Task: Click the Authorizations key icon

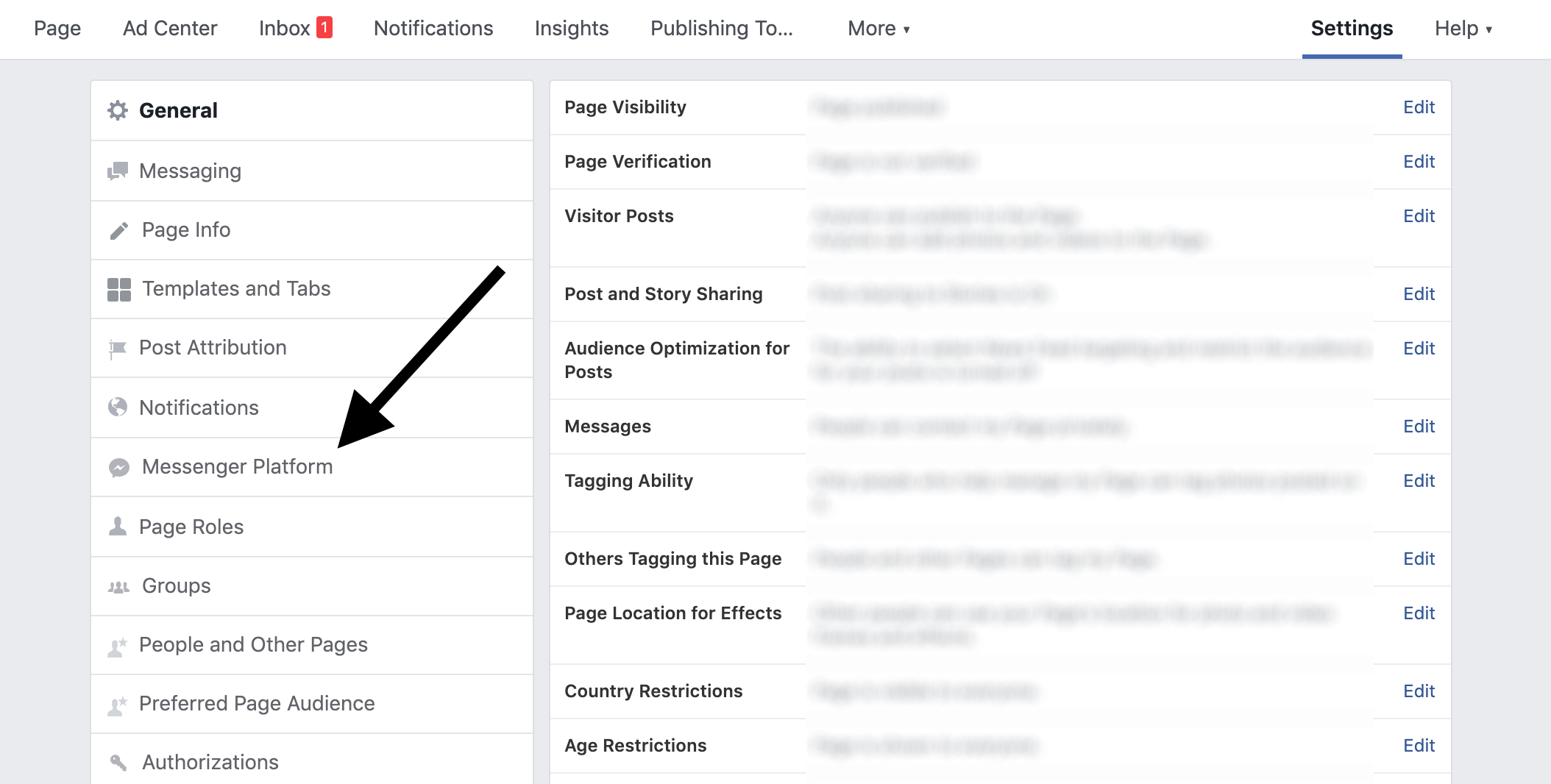Action: click(x=118, y=763)
